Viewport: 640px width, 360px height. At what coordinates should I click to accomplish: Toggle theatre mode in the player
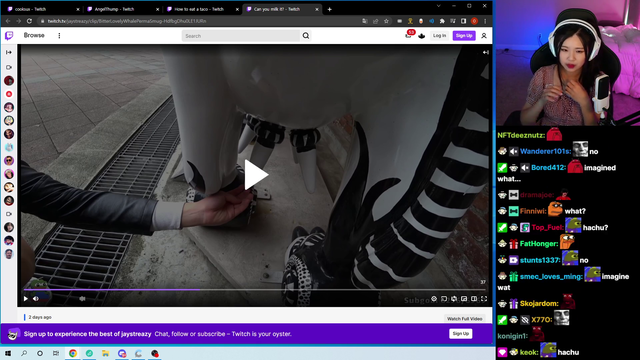click(474, 299)
